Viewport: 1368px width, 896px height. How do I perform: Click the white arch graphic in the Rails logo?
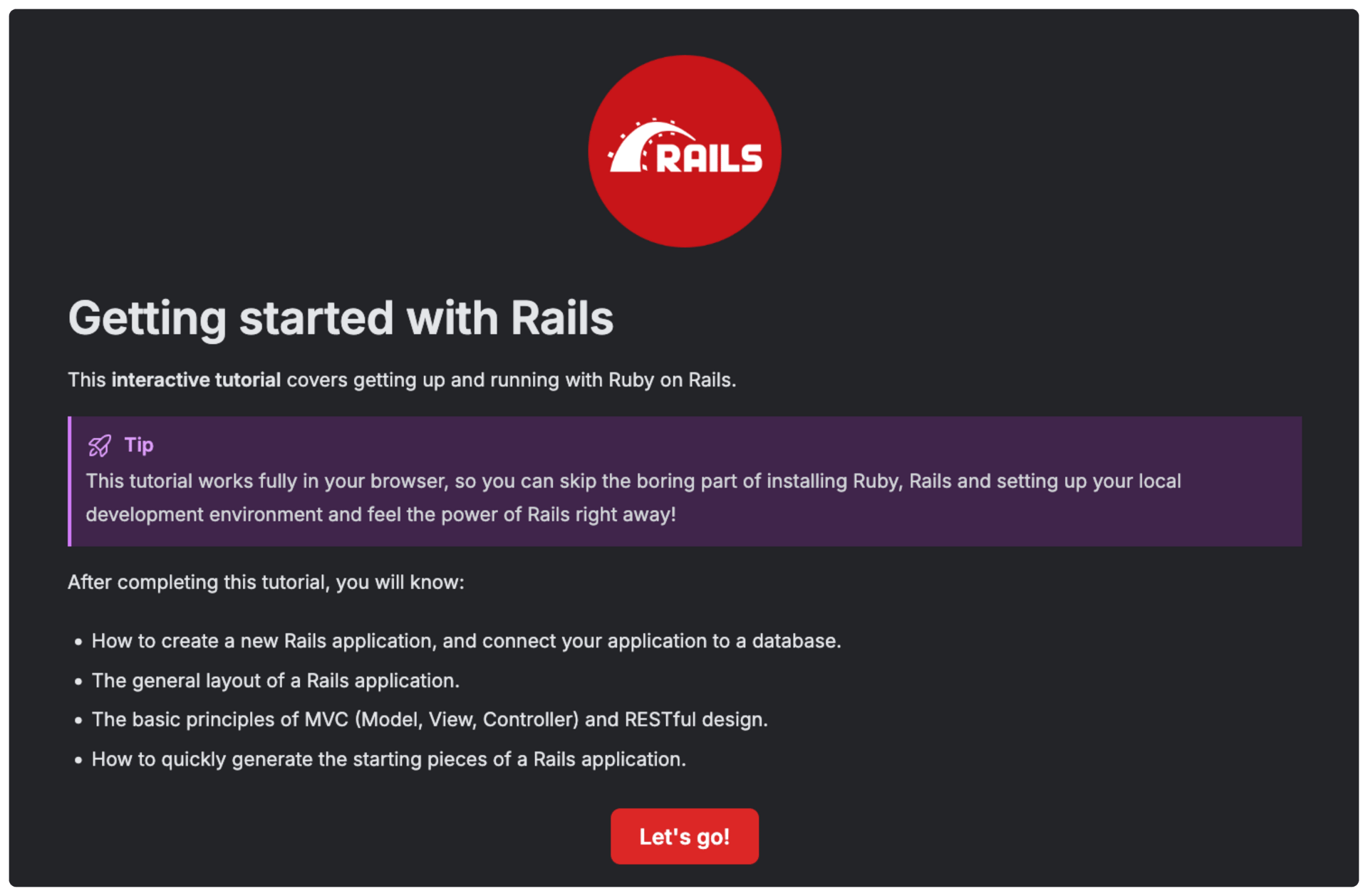(651, 146)
